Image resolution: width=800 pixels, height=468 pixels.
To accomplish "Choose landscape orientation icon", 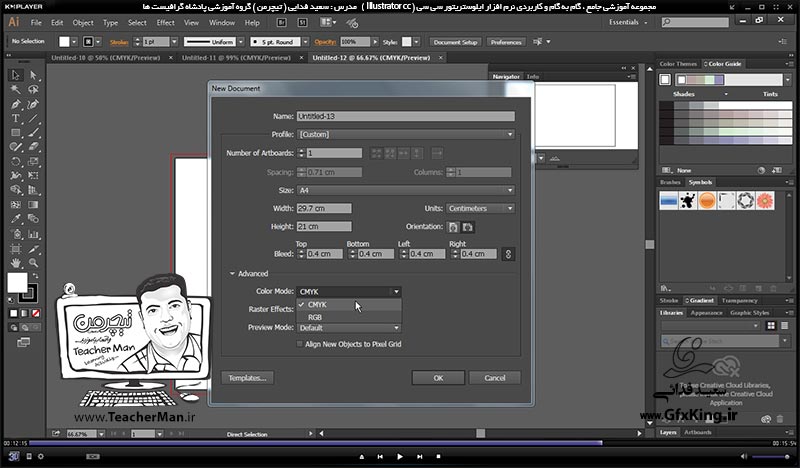I will click(x=467, y=227).
